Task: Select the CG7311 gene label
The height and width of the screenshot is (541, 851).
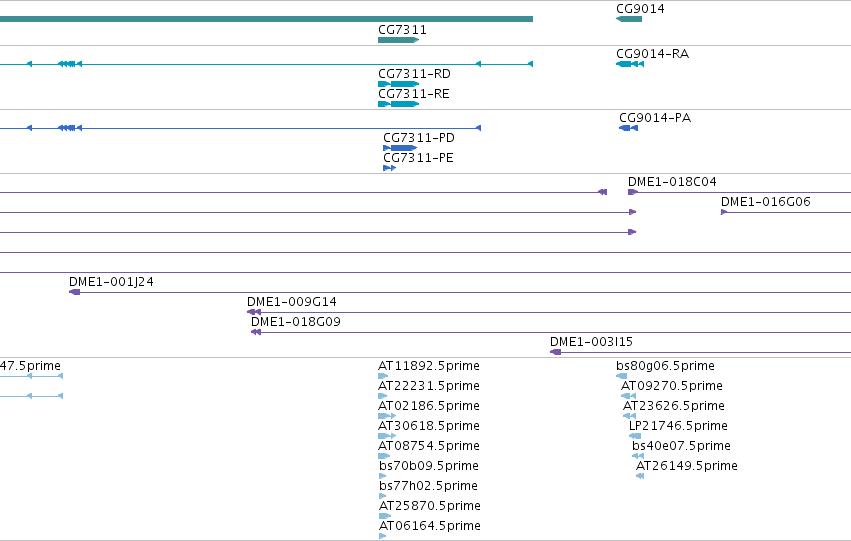Action: pos(402,30)
